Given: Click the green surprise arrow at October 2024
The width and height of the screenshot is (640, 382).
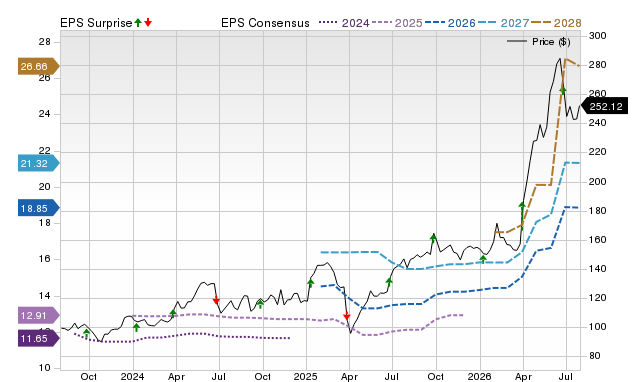Looking at the screenshot, I should click(260, 304).
